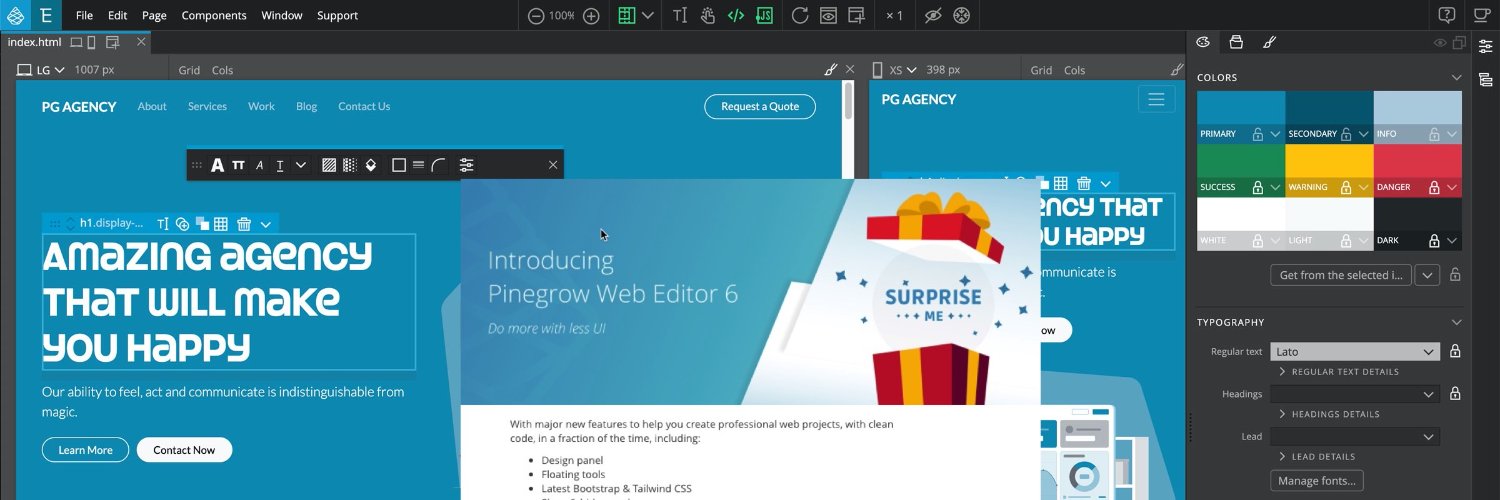Delete h1 element with trash icon

pyautogui.click(x=244, y=224)
